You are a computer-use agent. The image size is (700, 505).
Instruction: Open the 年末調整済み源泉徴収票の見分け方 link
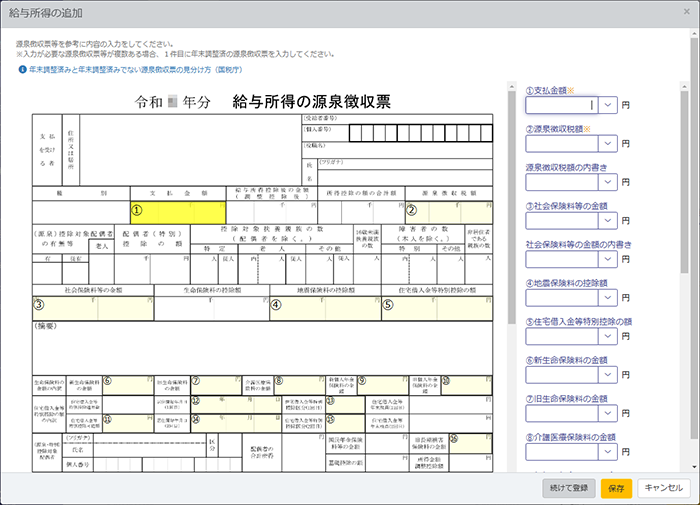(x=129, y=70)
